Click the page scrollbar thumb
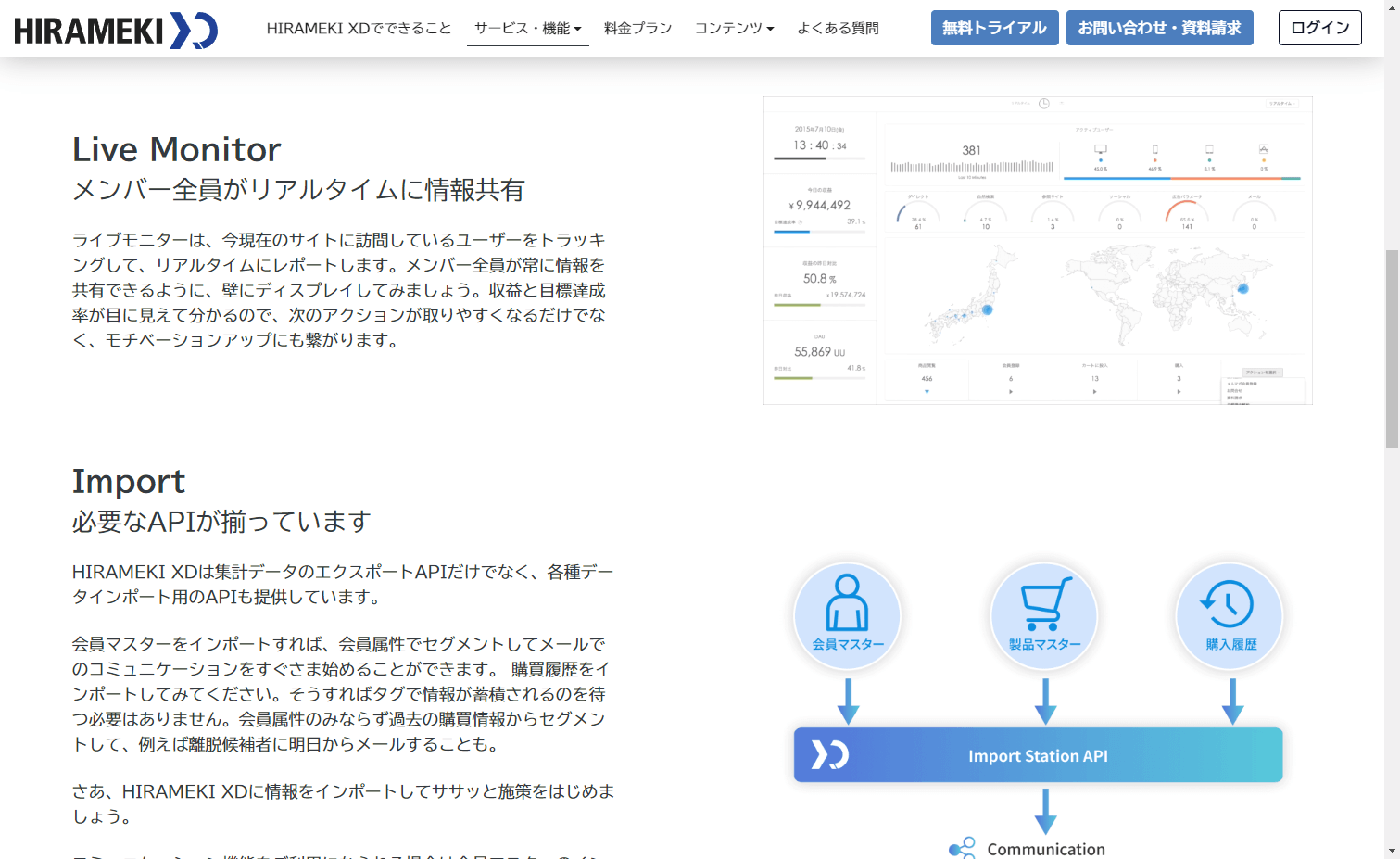Viewport: 1400px width, 859px height. pos(1392,349)
